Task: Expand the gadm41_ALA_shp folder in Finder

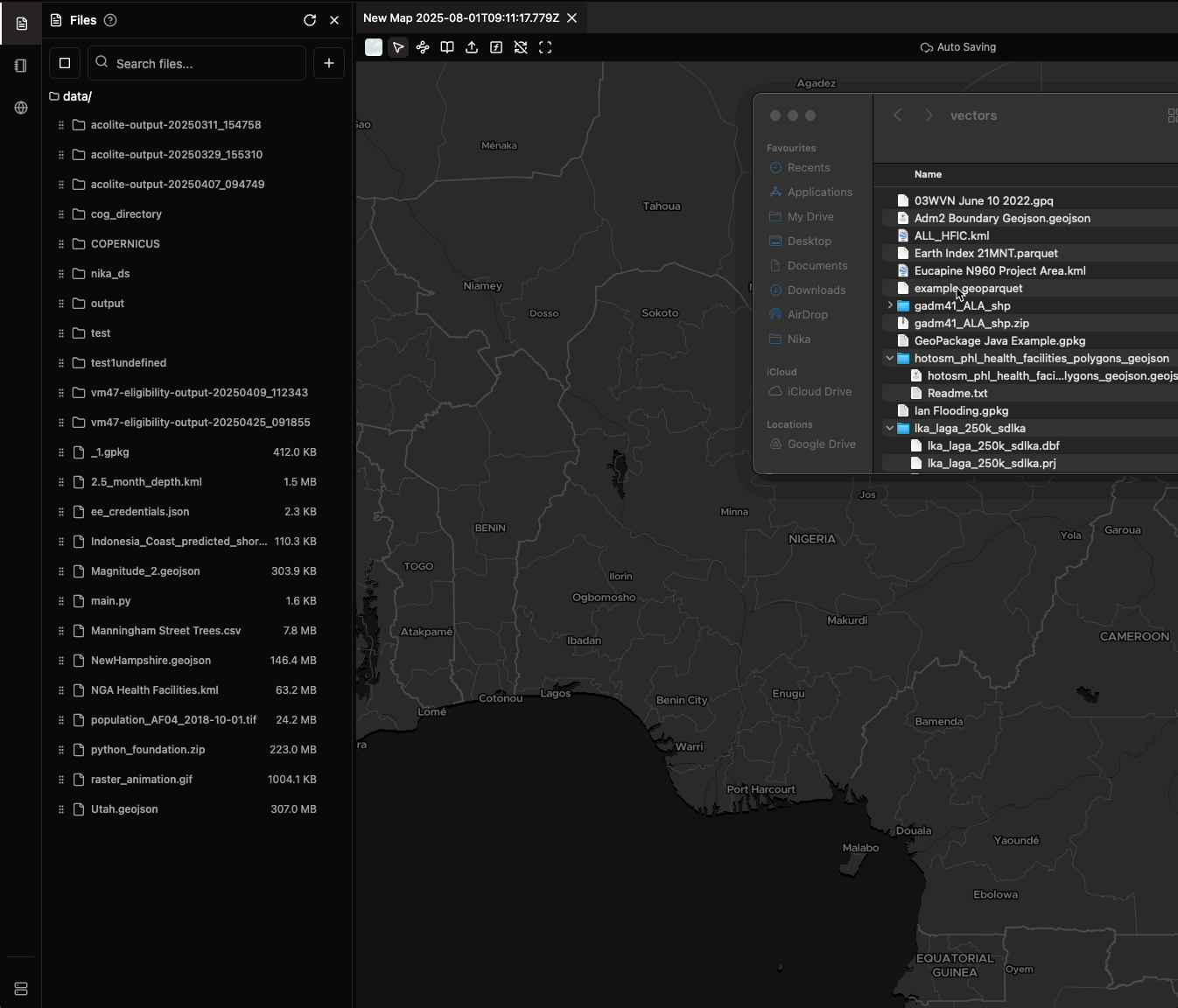Action: (x=890, y=305)
